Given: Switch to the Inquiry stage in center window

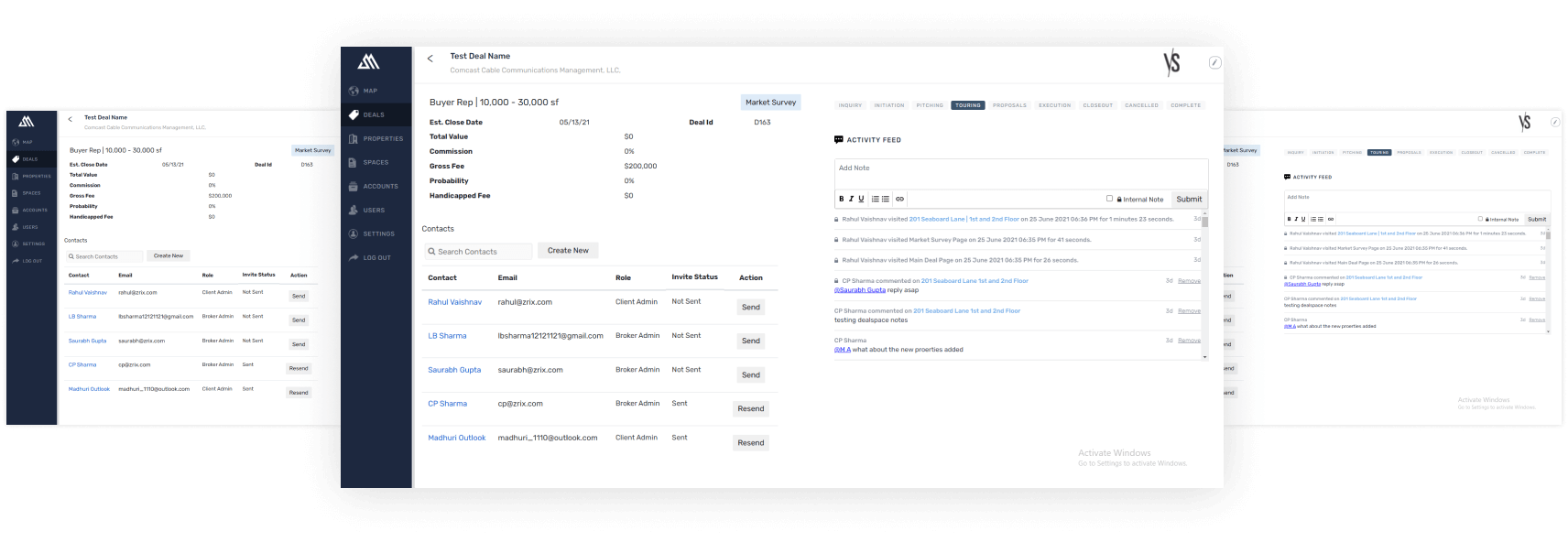Looking at the screenshot, I should 850,105.
